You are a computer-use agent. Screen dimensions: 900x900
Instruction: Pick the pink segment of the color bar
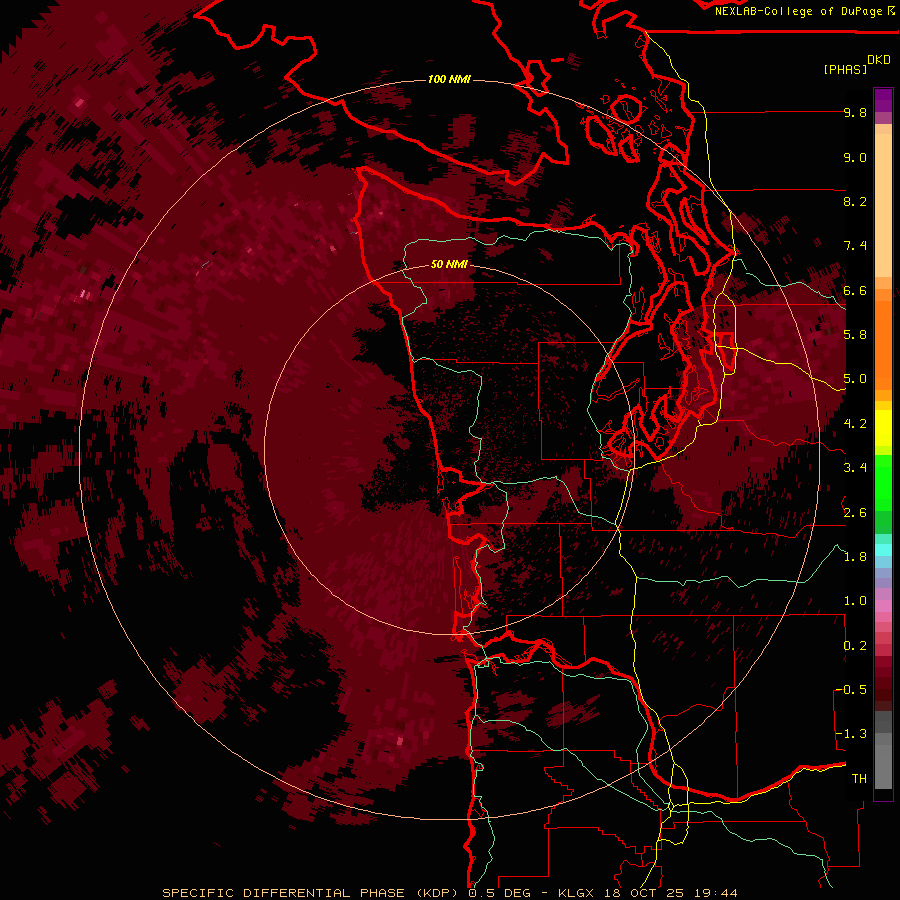pyautogui.click(x=883, y=606)
